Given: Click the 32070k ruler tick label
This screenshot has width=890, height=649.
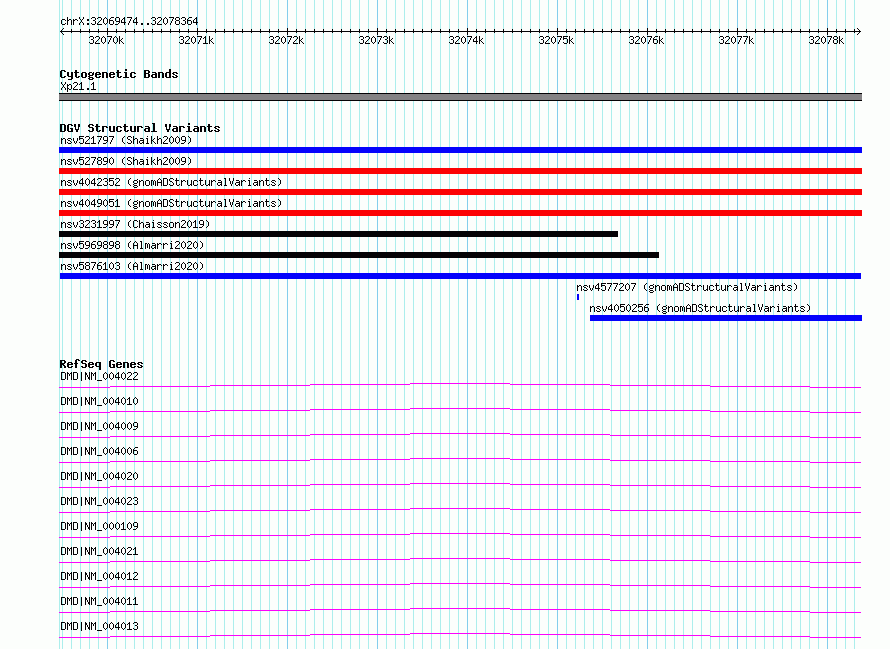Looking at the screenshot, I should 106,40.
